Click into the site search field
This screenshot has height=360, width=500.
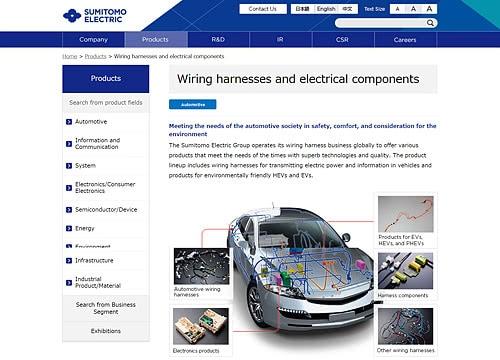point(381,23)
